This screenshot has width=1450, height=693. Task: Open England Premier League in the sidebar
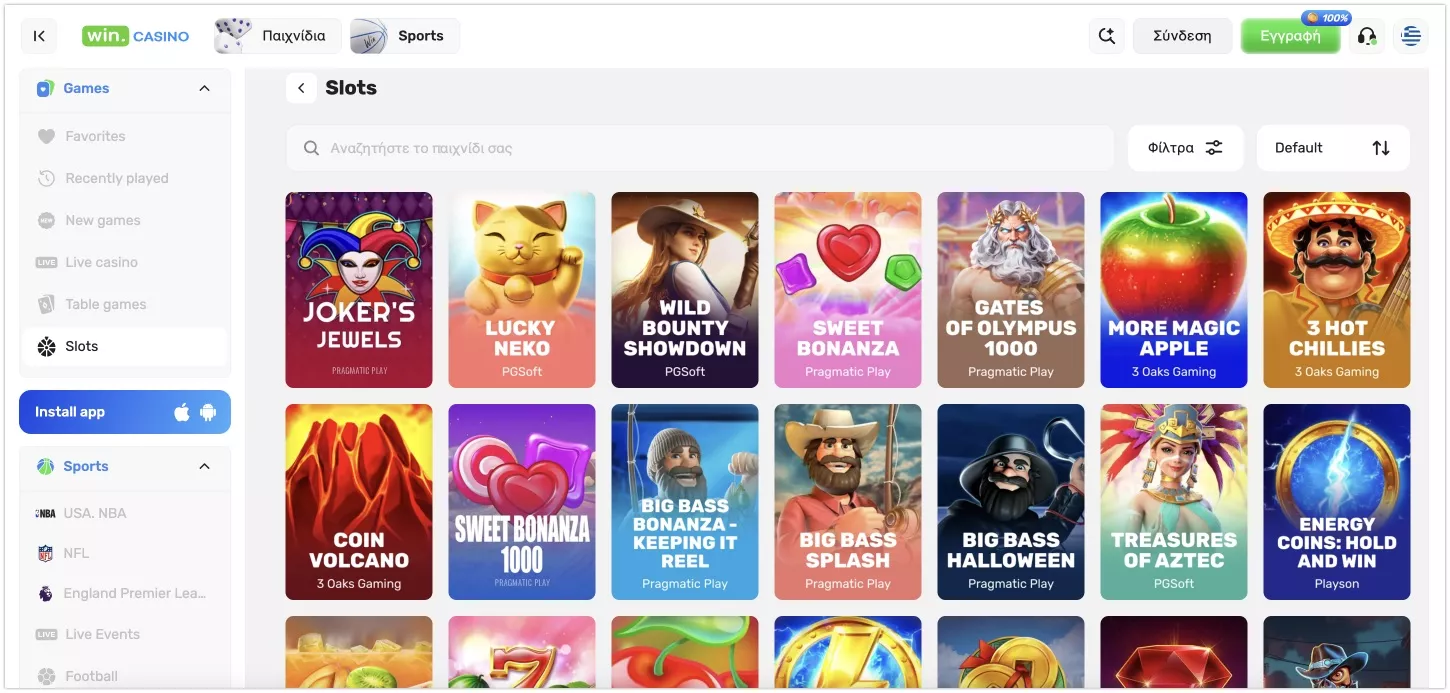125,593
